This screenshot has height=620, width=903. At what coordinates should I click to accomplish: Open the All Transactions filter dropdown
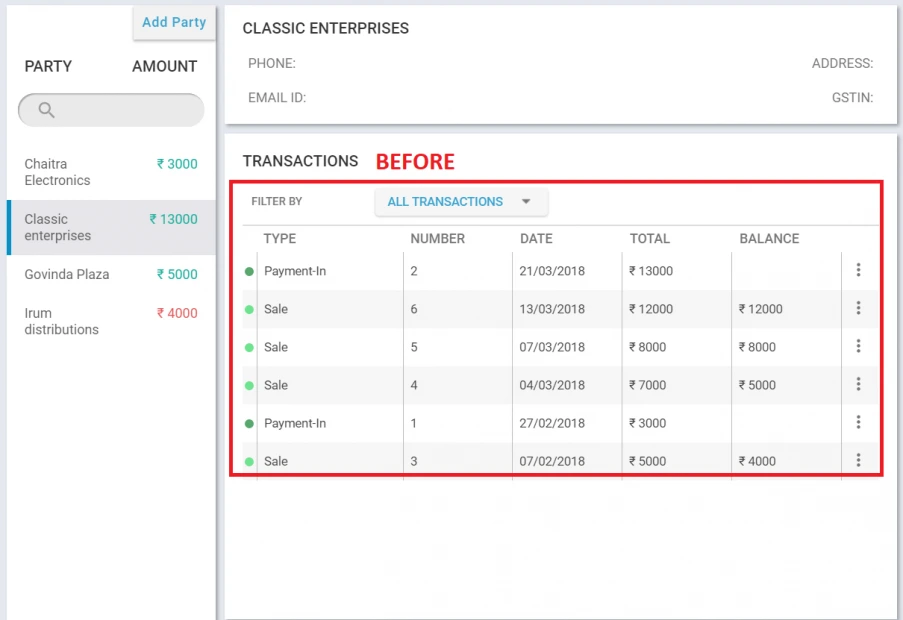coord(461,201)
